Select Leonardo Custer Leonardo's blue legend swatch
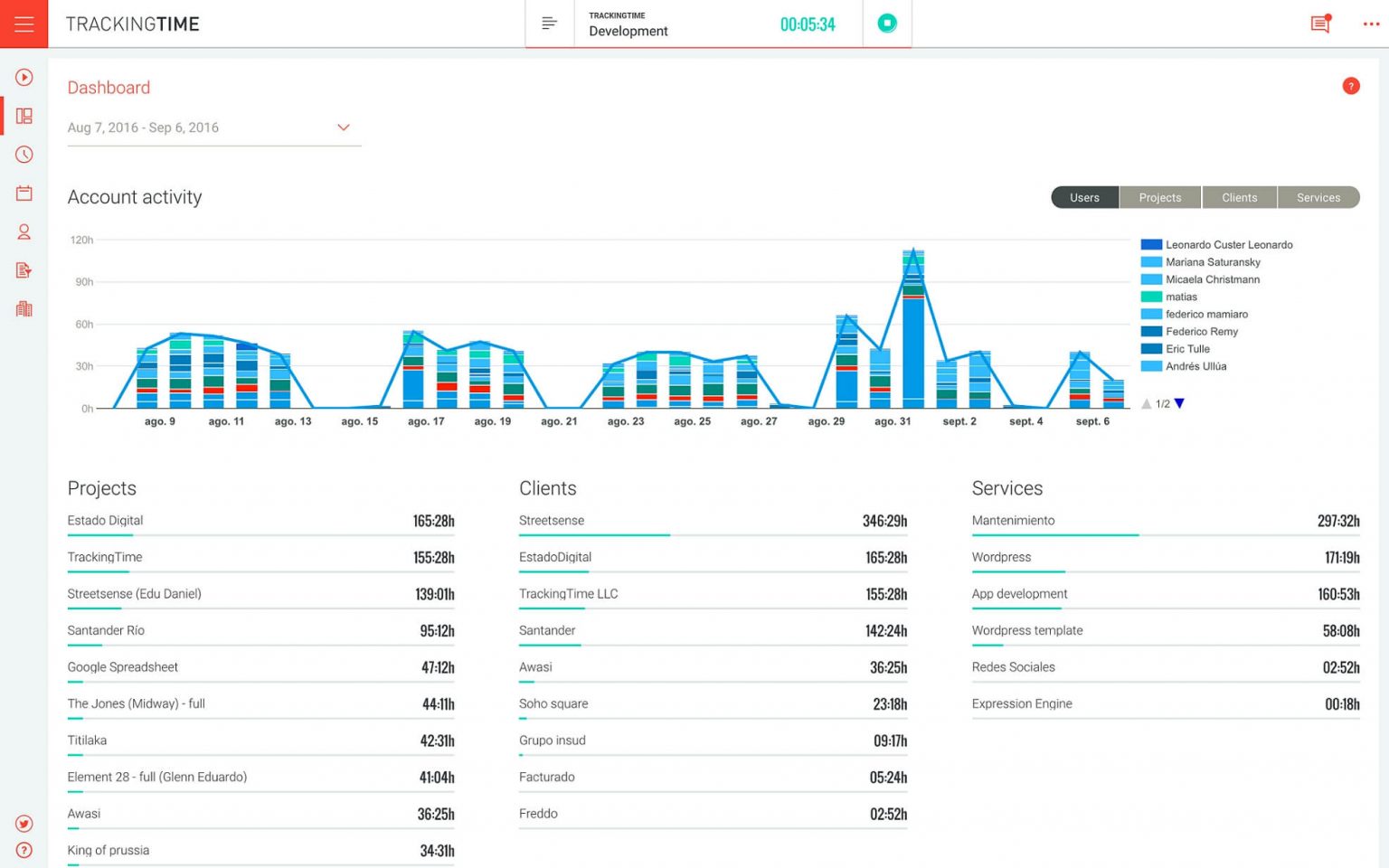 click(1150, 244)
